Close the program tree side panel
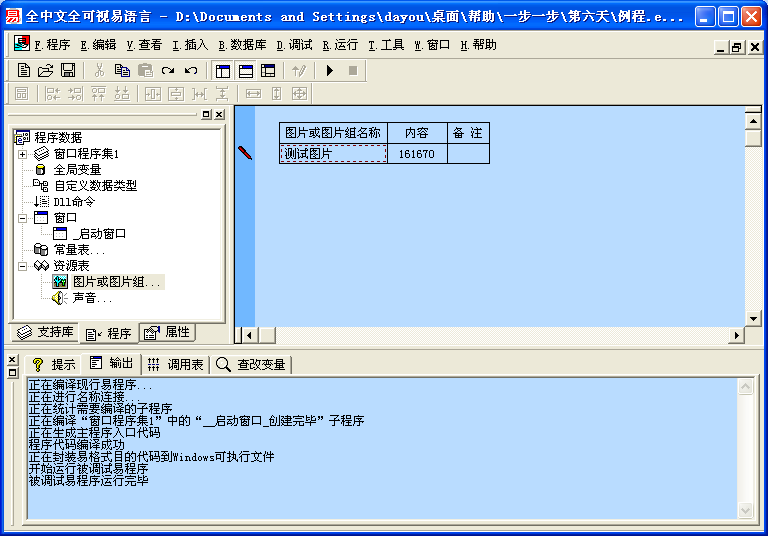The image size is (768, 536). [219, 115]
